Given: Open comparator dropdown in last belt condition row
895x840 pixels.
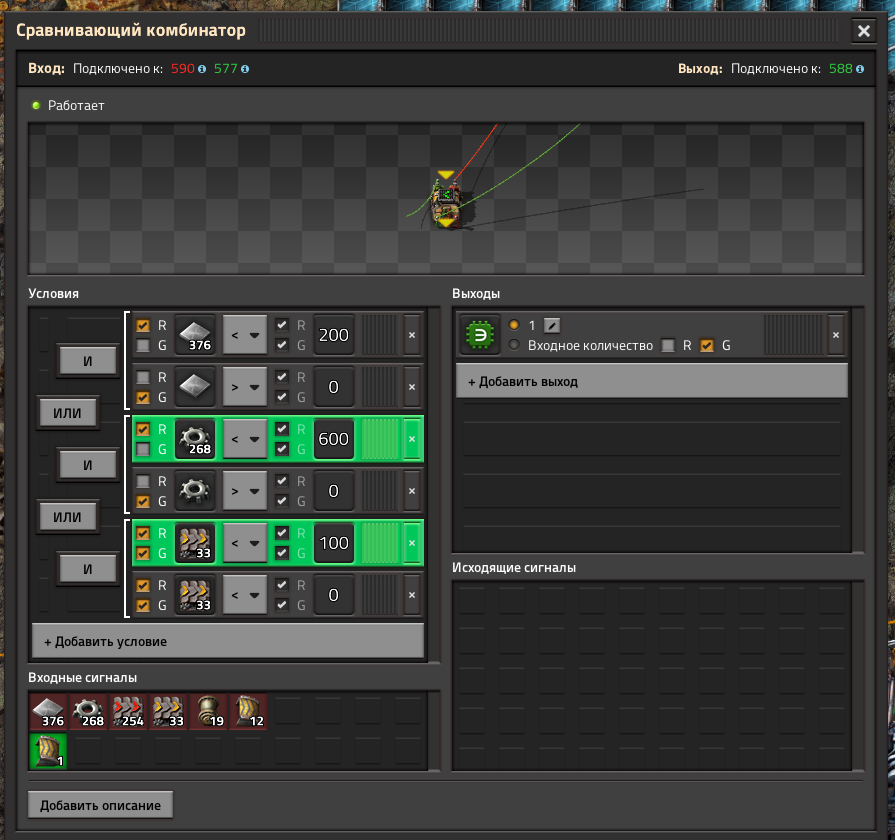Looking at the screenshot, I should [245, 595].
